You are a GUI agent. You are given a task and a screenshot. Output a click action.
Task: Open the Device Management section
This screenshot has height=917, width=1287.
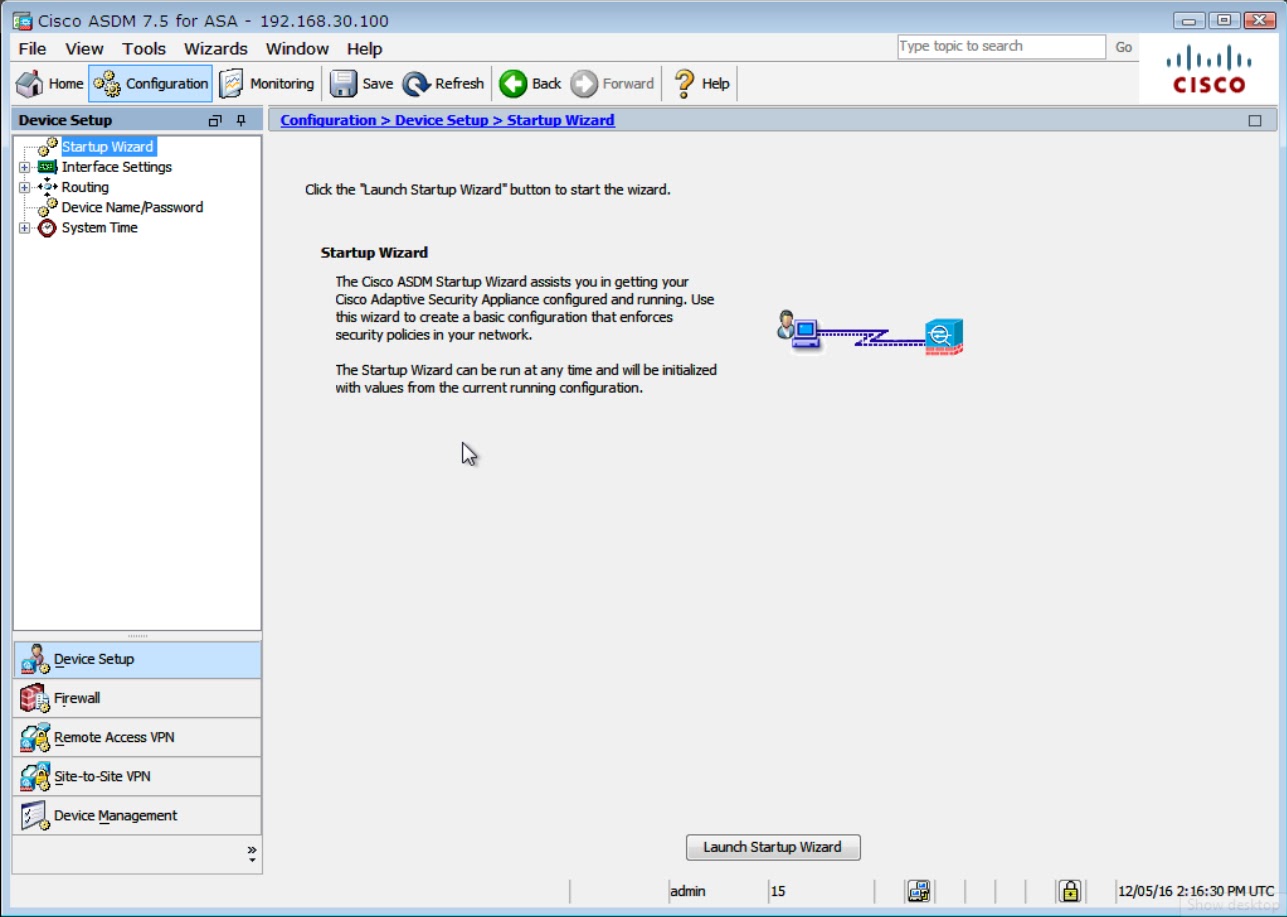[137, 816]
